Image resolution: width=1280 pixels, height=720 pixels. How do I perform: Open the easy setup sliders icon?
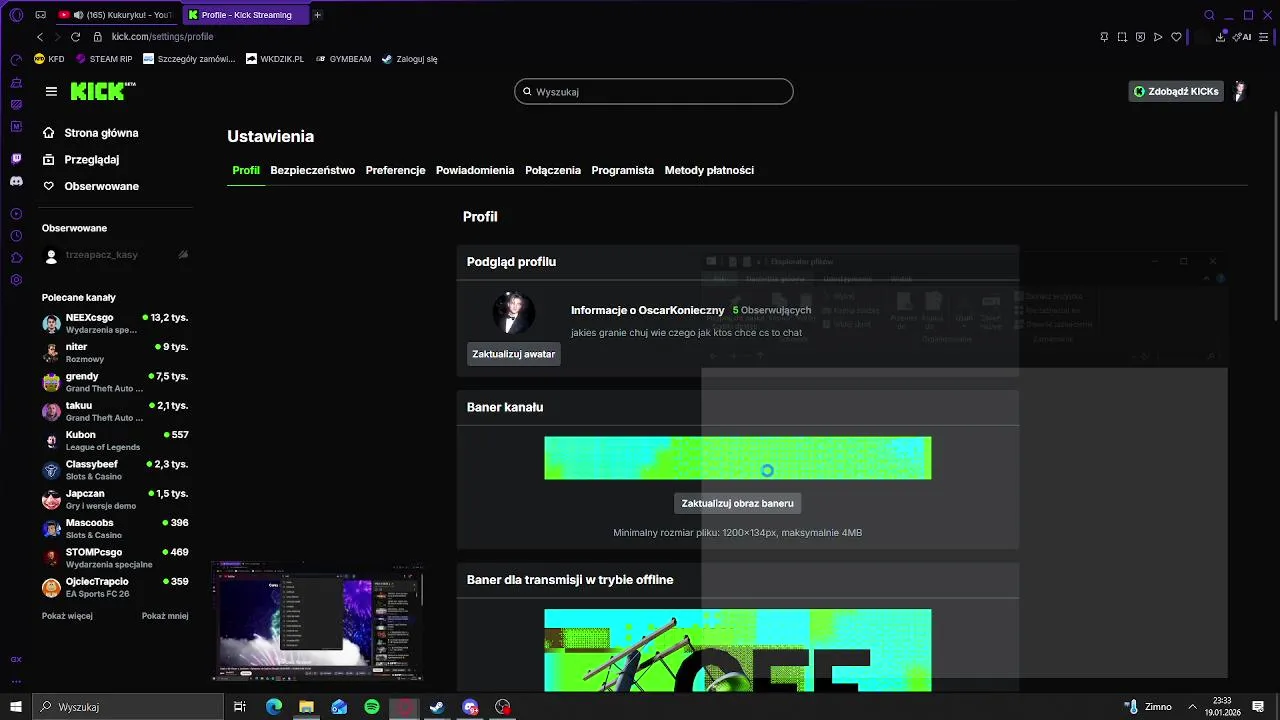click(x=1264, y=36)
